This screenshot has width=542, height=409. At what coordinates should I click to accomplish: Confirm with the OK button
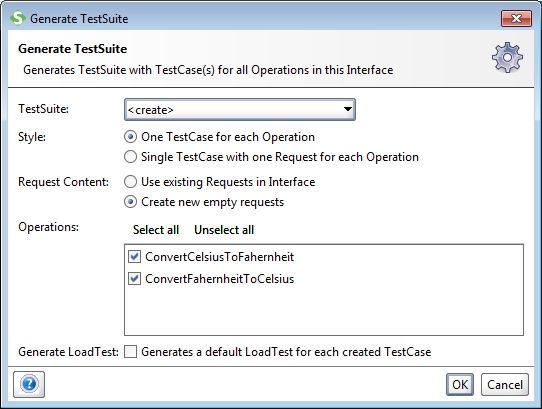coord(460,384)
